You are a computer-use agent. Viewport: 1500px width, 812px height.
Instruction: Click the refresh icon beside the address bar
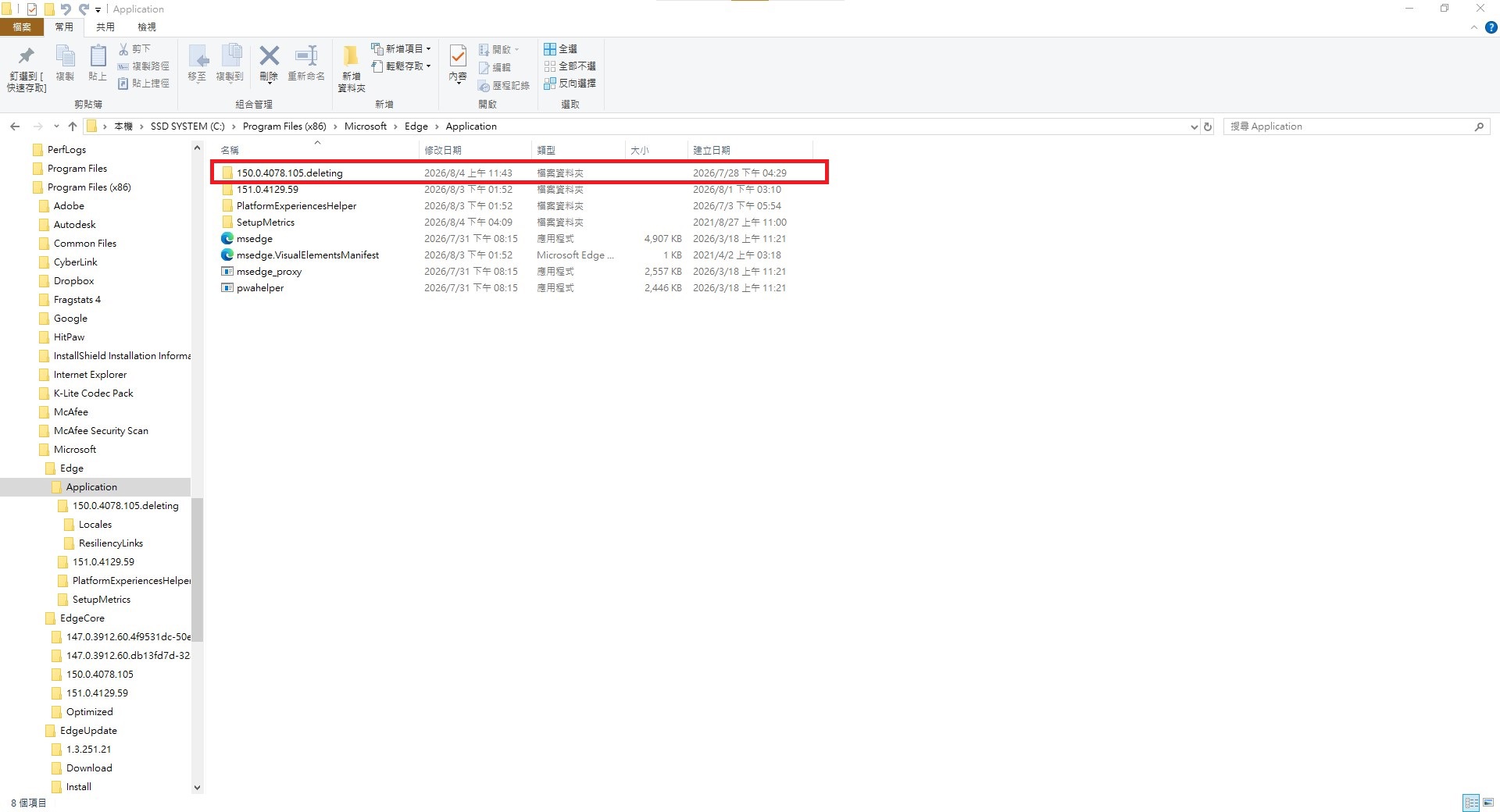click(x=1208, y=126)
